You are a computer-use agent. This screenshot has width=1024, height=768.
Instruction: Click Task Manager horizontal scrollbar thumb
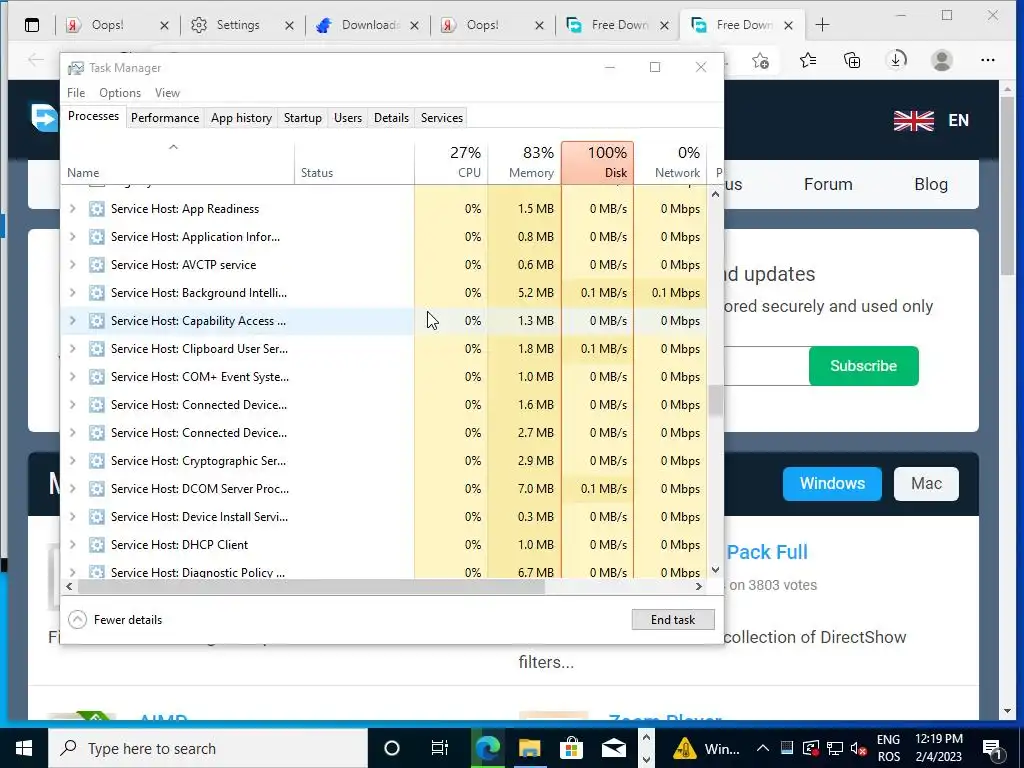tap(311, 586)
